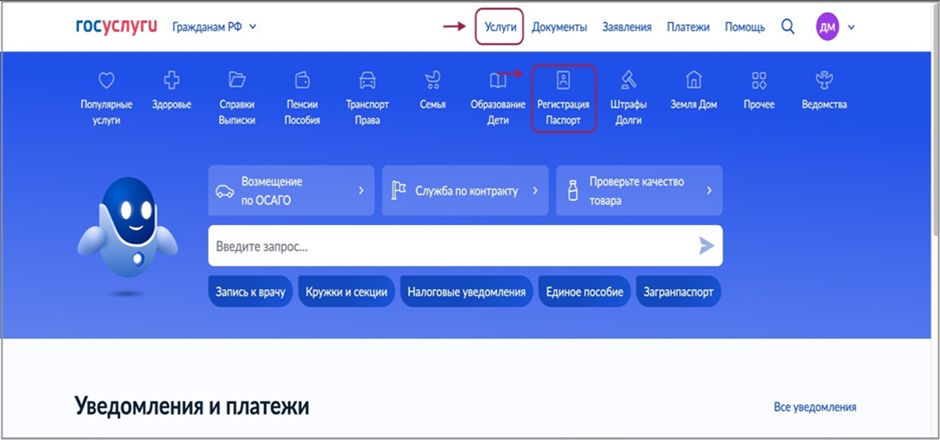Click the Кружки и секции button
Screen dimensions: 940x440
pos(347,292)
